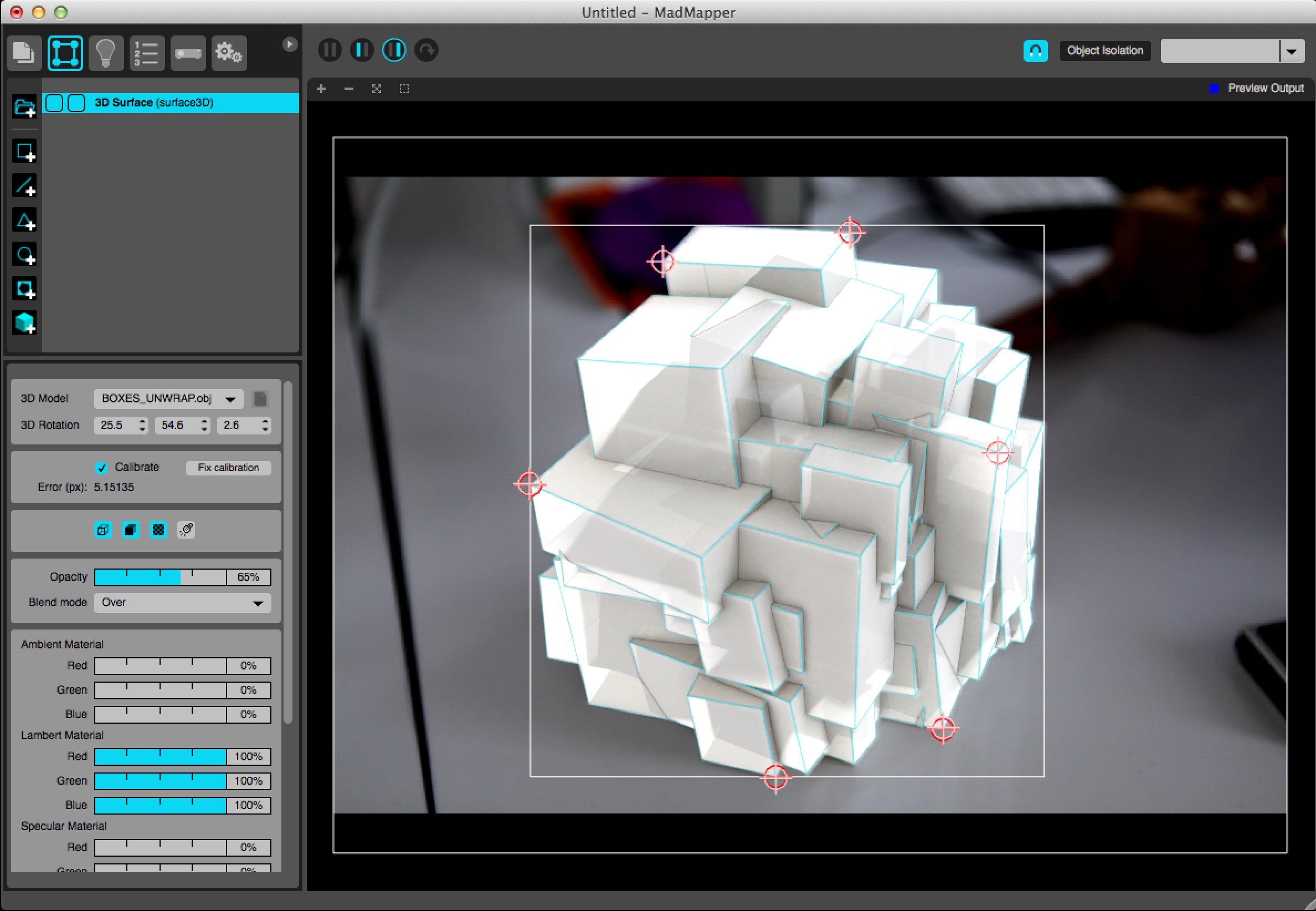
Task: Add a new triangle surface
Action: click(x=24, y=221)
